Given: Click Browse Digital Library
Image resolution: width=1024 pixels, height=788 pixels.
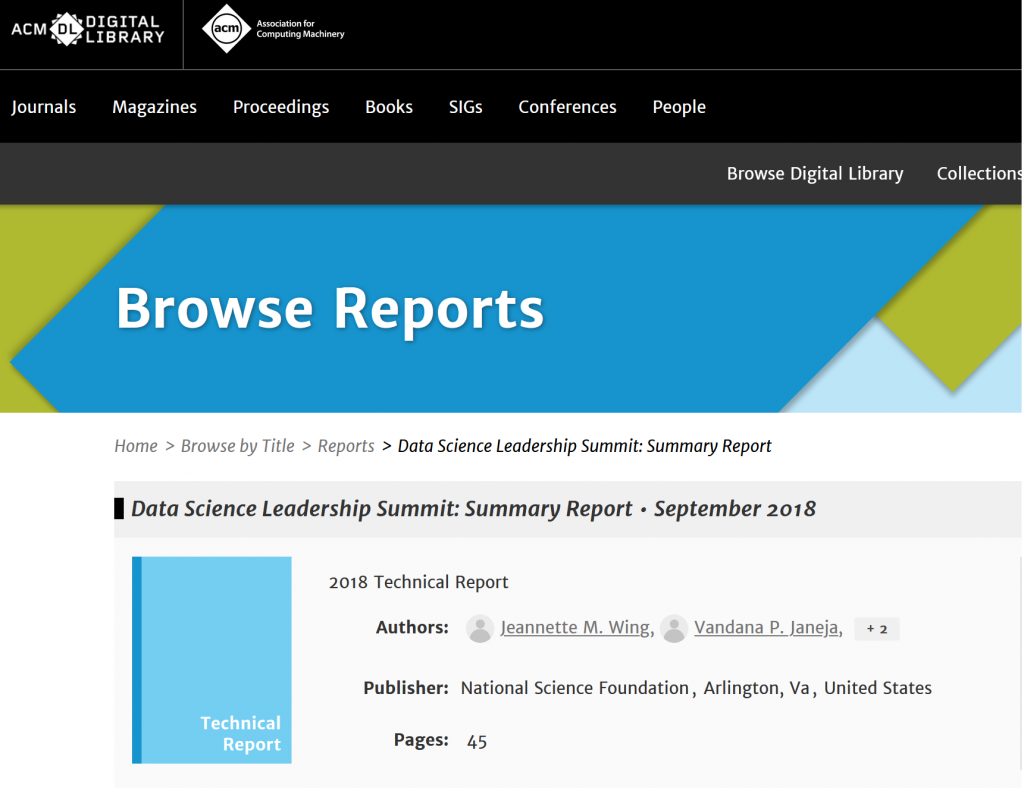Looking at the screenshot, I should 815,173.
